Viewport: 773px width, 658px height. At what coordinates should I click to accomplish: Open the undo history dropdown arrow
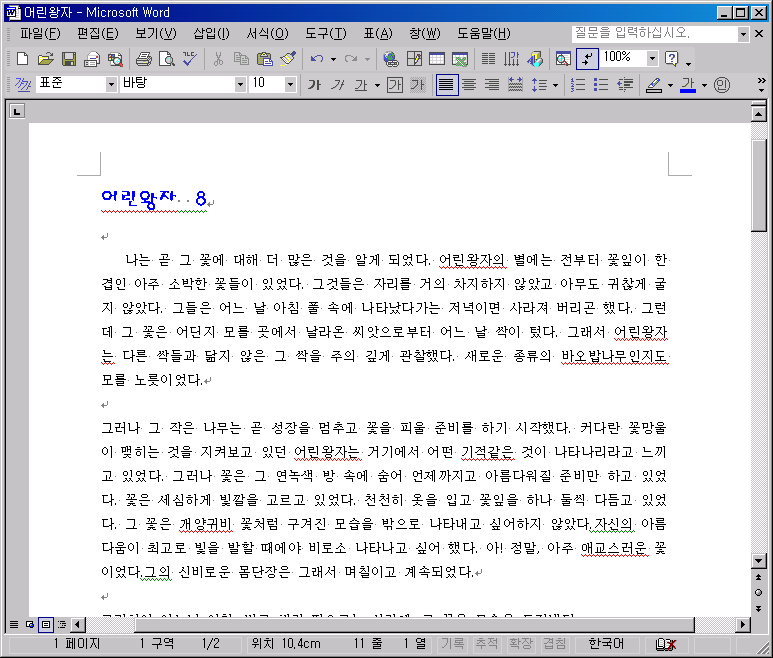coord(333,59)
